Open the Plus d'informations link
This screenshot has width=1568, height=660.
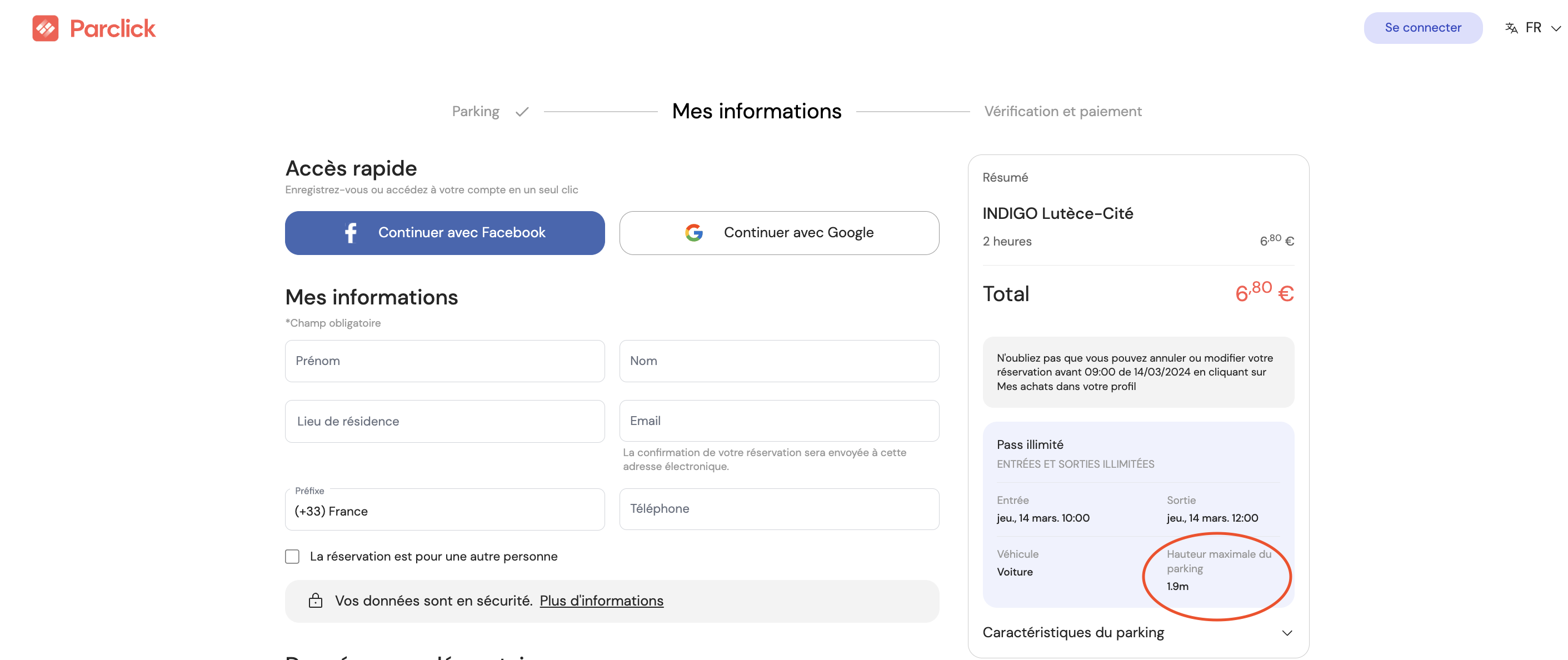[601, 601]
